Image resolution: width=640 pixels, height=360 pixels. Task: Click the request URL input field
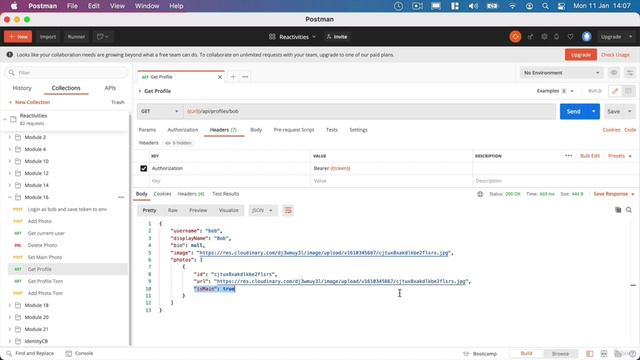click(x=370, y=111)
